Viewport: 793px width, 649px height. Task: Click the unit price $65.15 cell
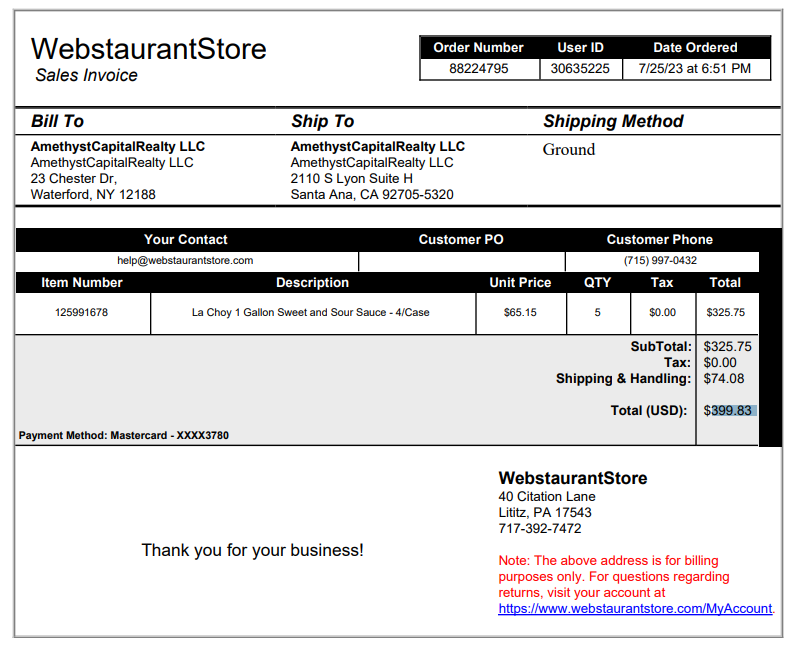(520, 313)
